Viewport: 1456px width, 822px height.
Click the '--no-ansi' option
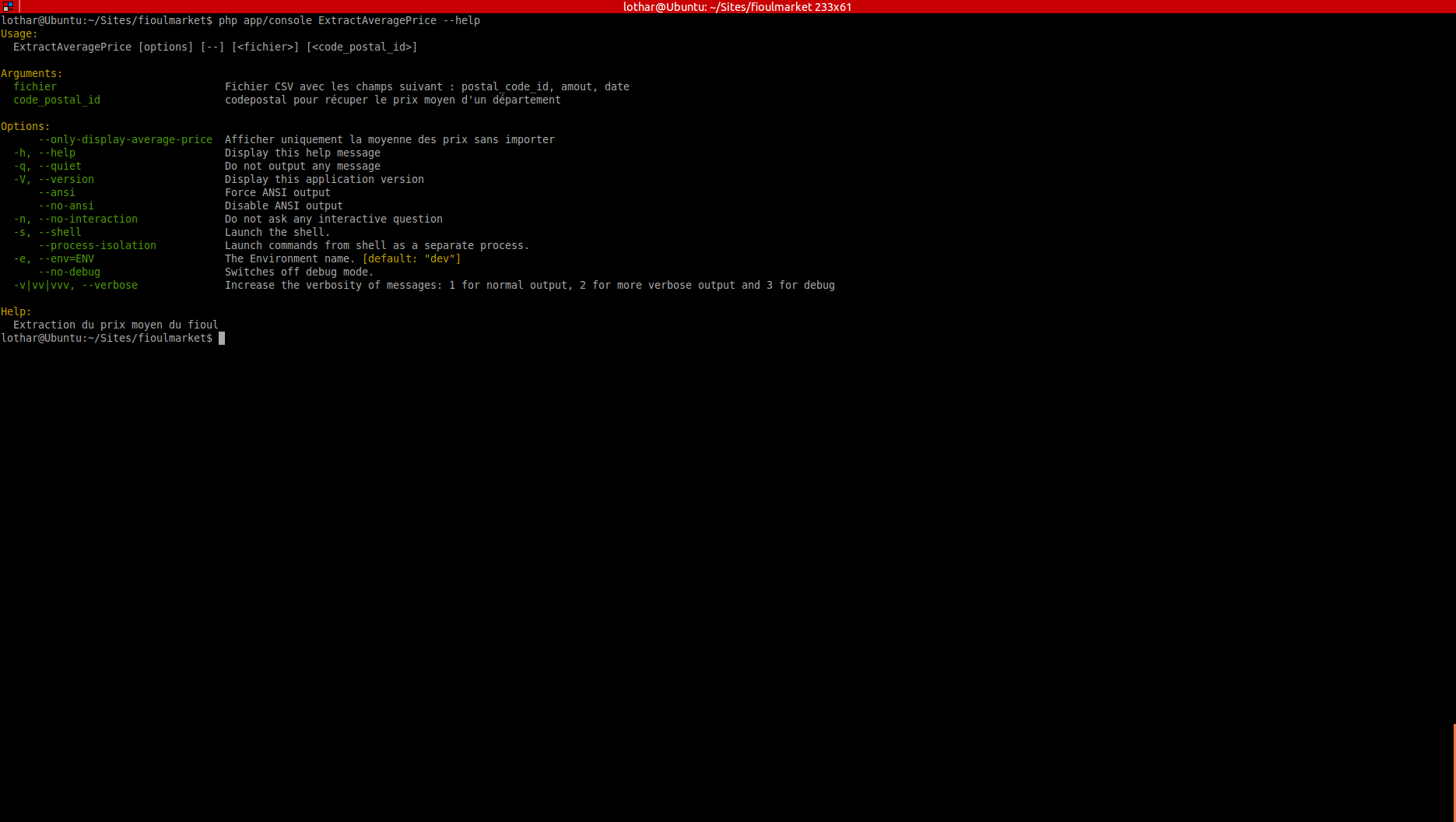point(66,205)
